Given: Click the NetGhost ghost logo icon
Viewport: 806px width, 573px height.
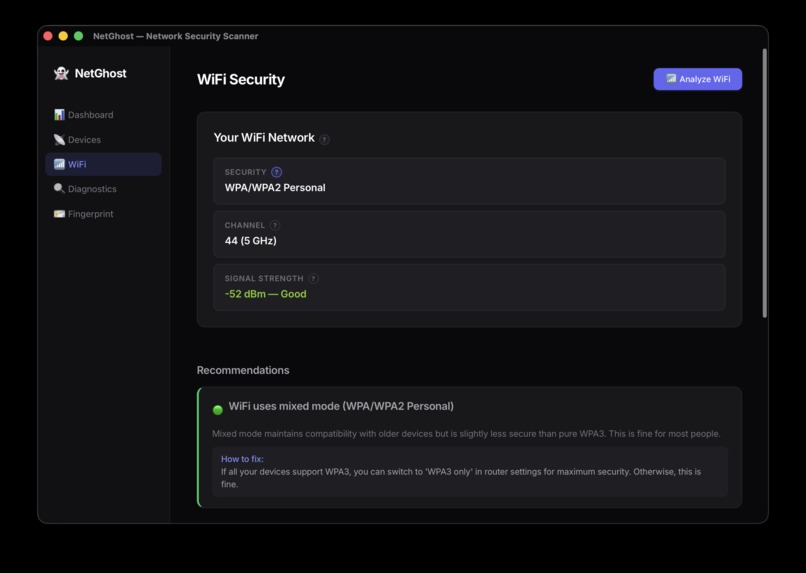Looking at the screenshot, I should click(61, 73).
